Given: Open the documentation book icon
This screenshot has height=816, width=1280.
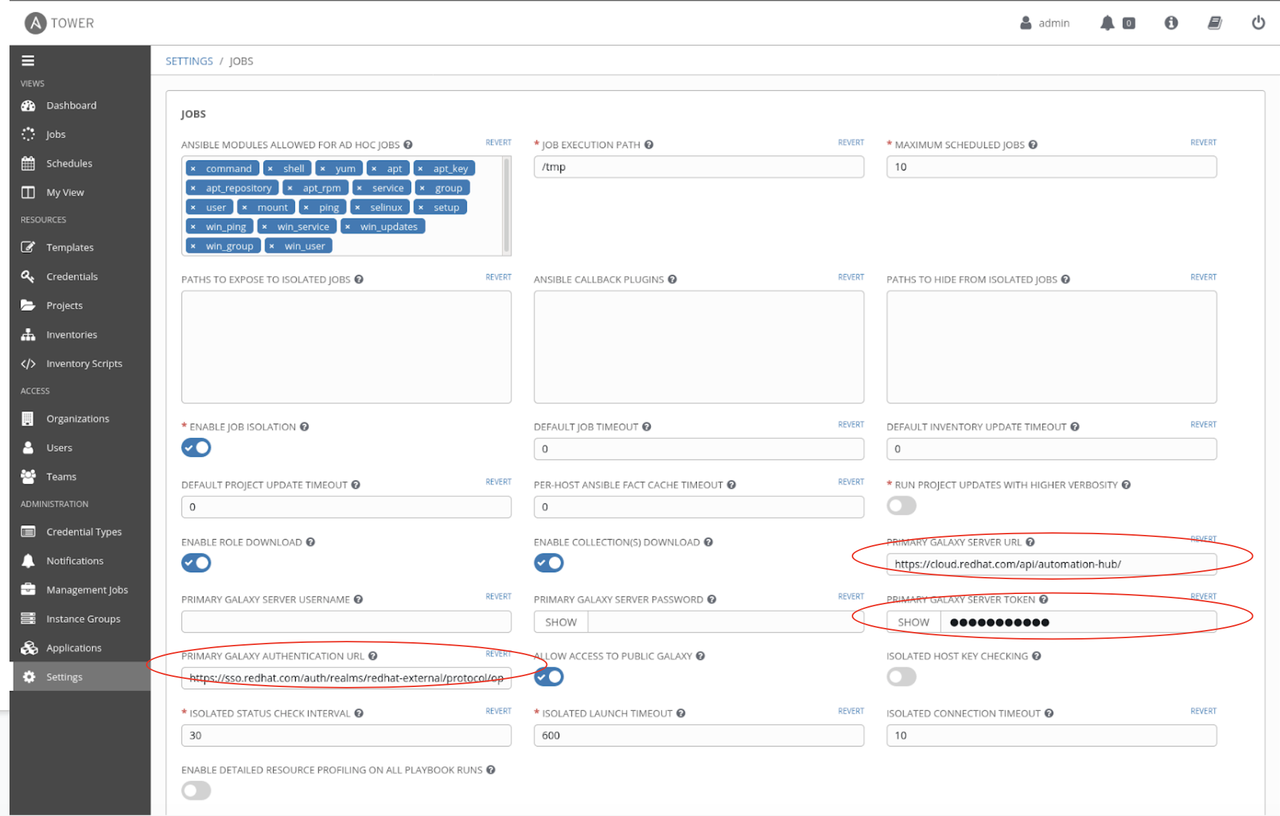Looking at the screenshot, I should tap(1215, 23).
